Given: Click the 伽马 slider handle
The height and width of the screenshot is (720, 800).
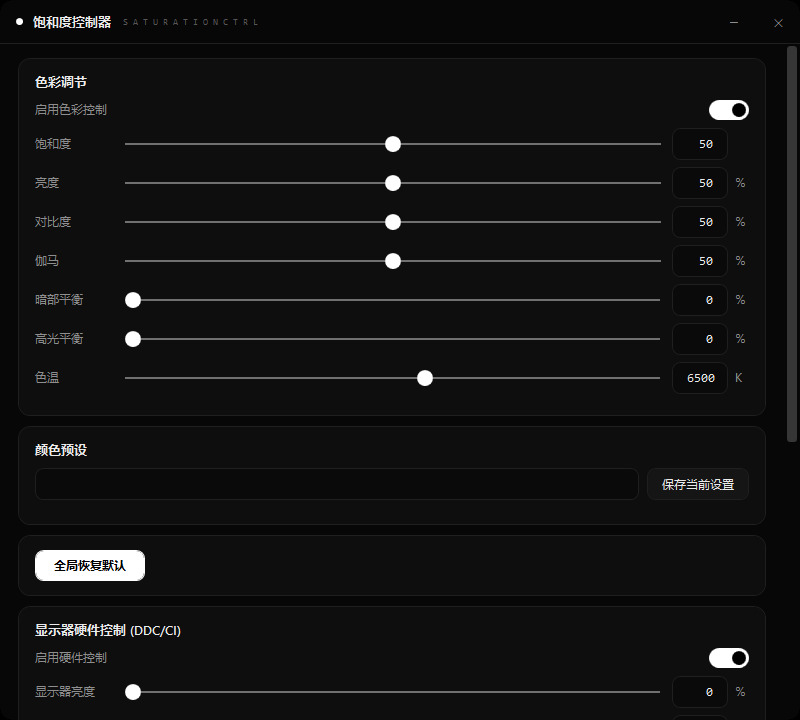Looking at the screenshot, I should (393, 261).
